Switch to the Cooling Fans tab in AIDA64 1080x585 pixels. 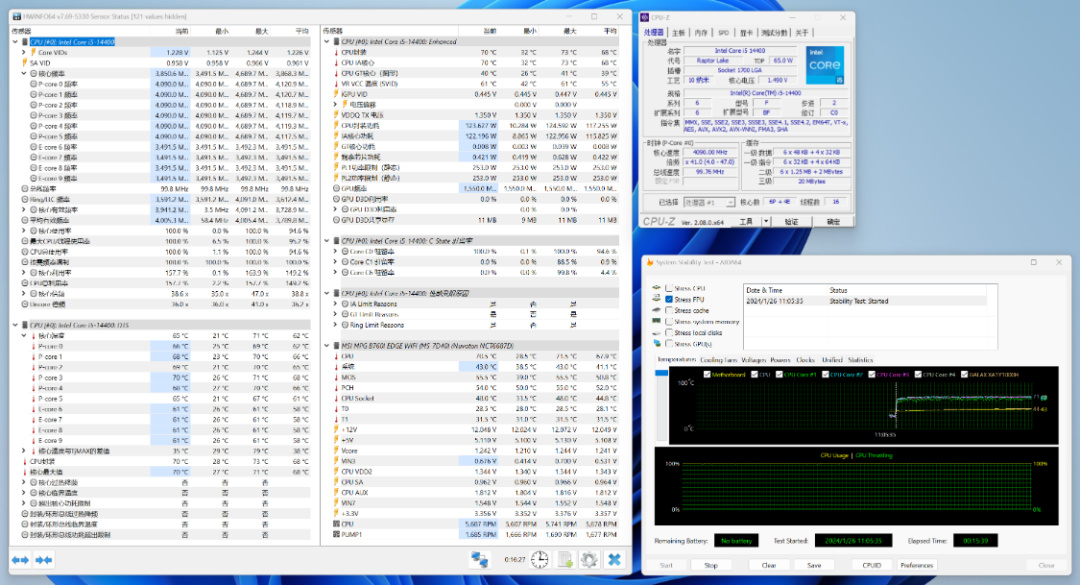click(x=717, y=360)
